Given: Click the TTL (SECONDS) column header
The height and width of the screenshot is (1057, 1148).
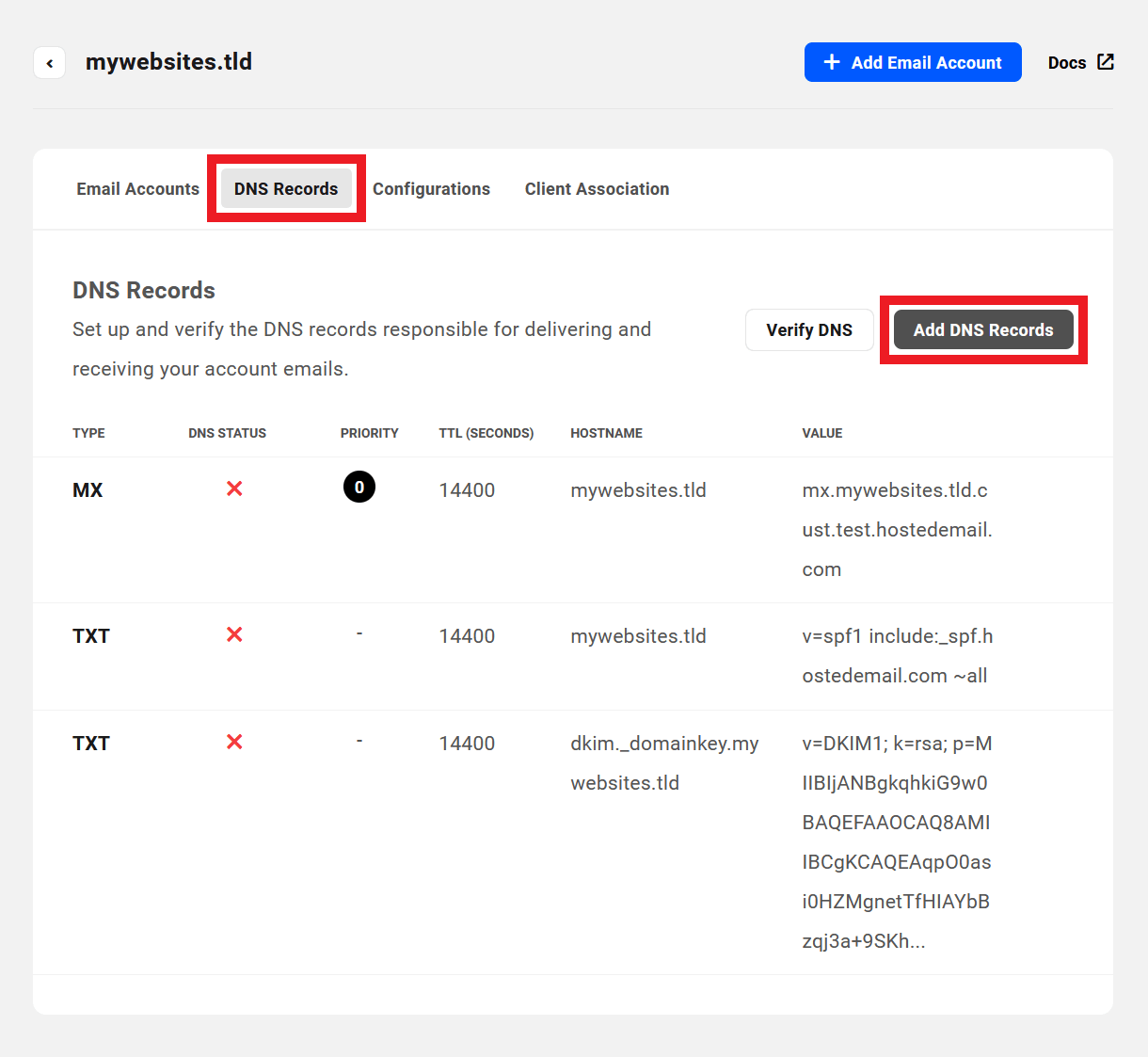Looking at the screenshot, I should (x=486, y=433).
